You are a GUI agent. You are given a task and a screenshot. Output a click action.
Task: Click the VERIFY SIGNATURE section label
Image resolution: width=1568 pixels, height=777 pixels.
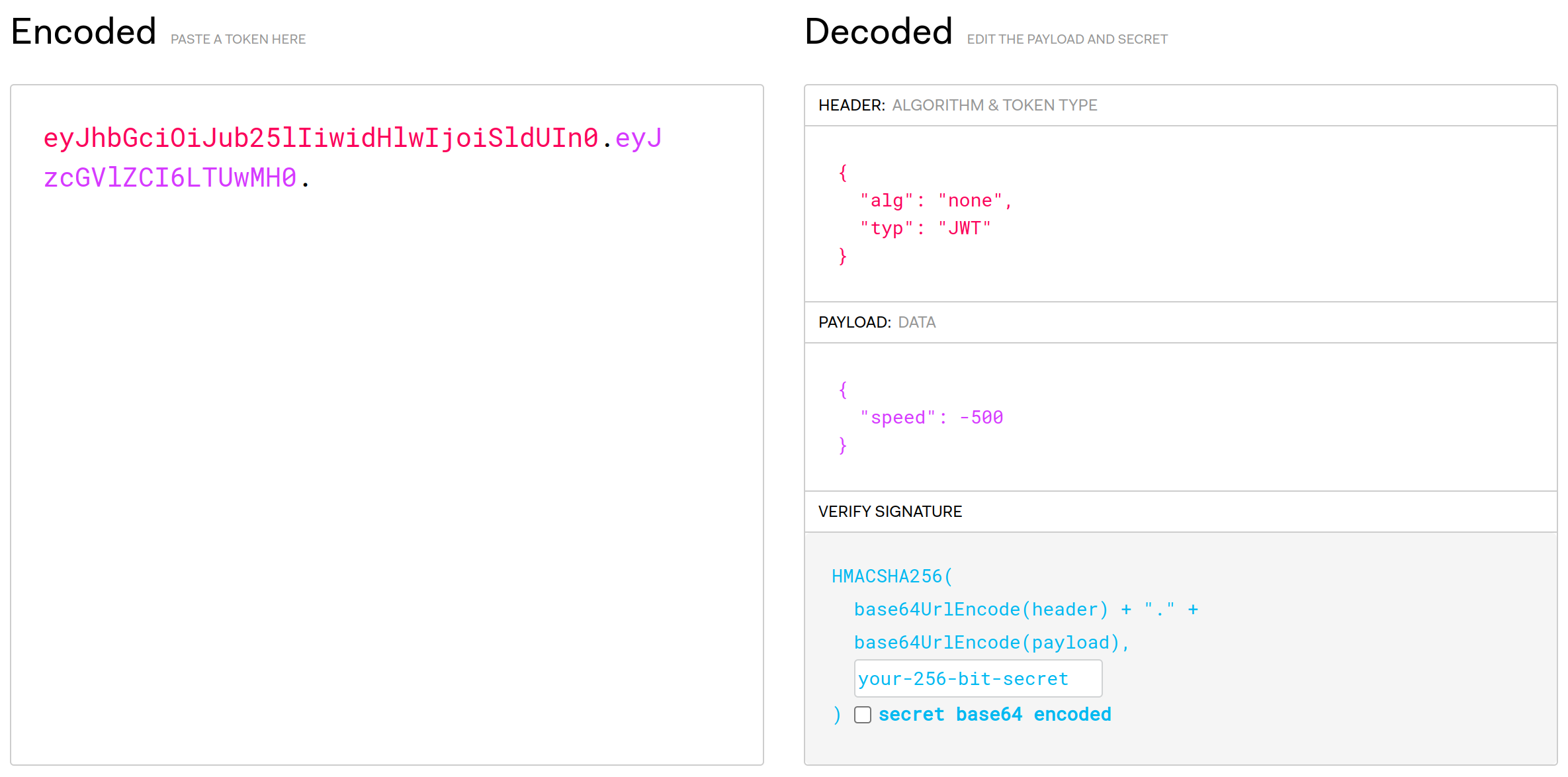(890, 512)
